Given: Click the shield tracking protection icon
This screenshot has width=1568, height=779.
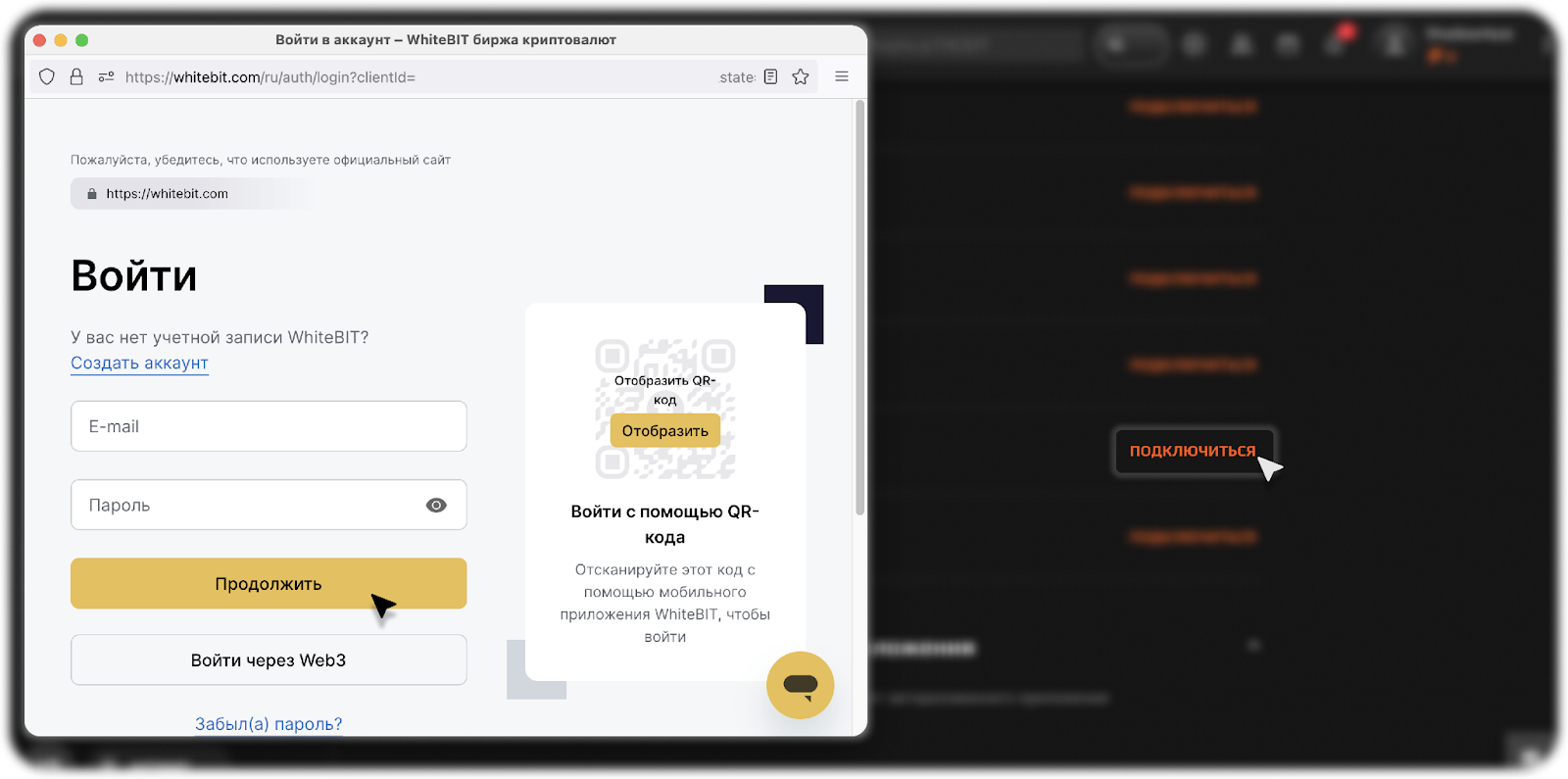Looking at the screenshot, I should [46, 76].
